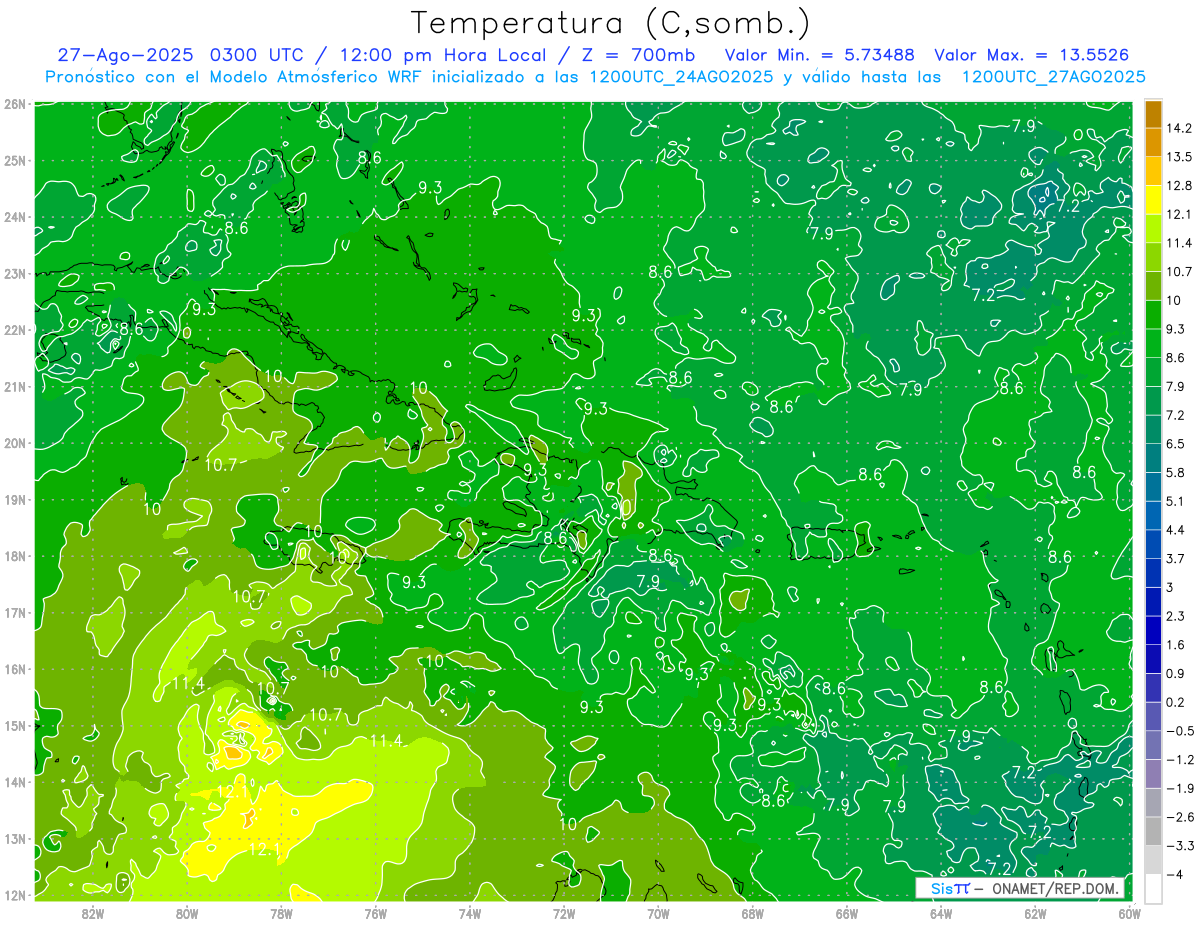Click the '78W' longitude axis label
1200x927 pixels.
(281, 913)
